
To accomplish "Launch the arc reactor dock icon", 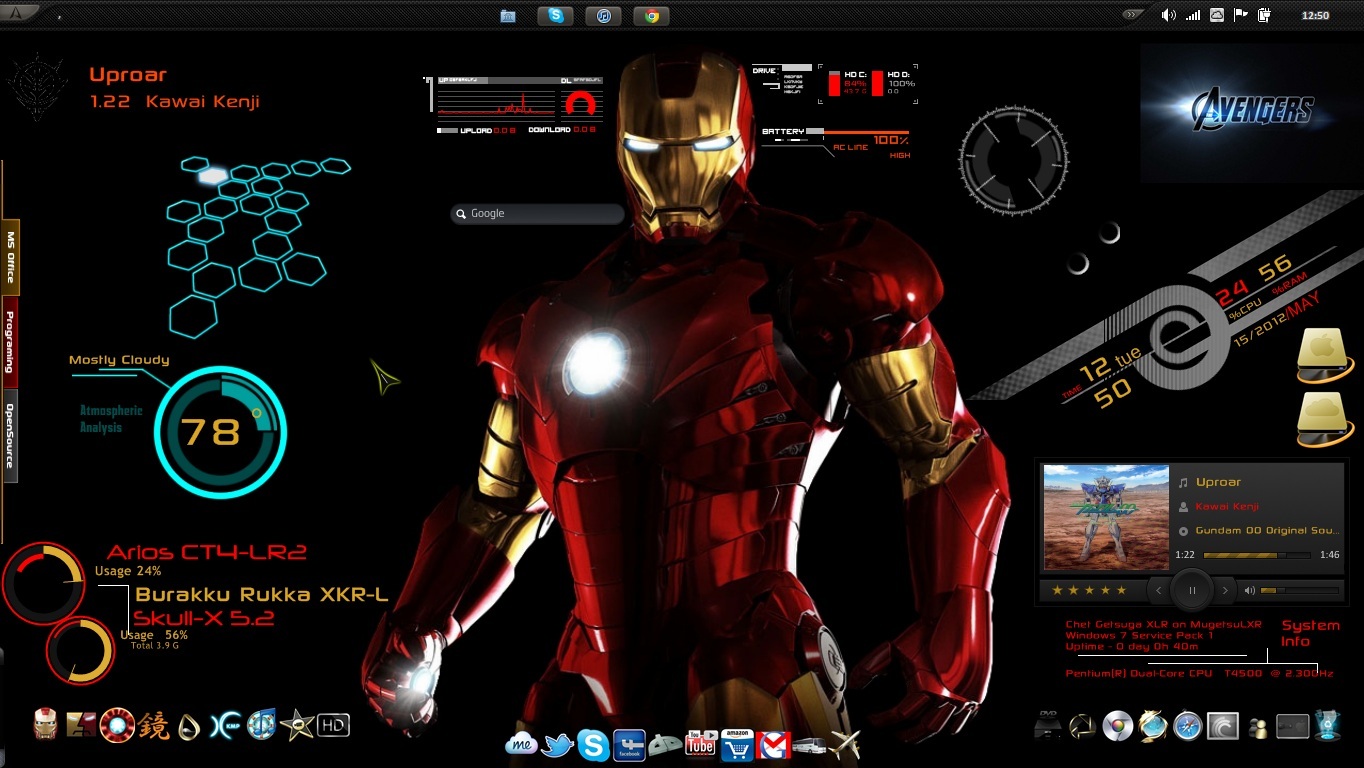I will (x=117, y=724).
